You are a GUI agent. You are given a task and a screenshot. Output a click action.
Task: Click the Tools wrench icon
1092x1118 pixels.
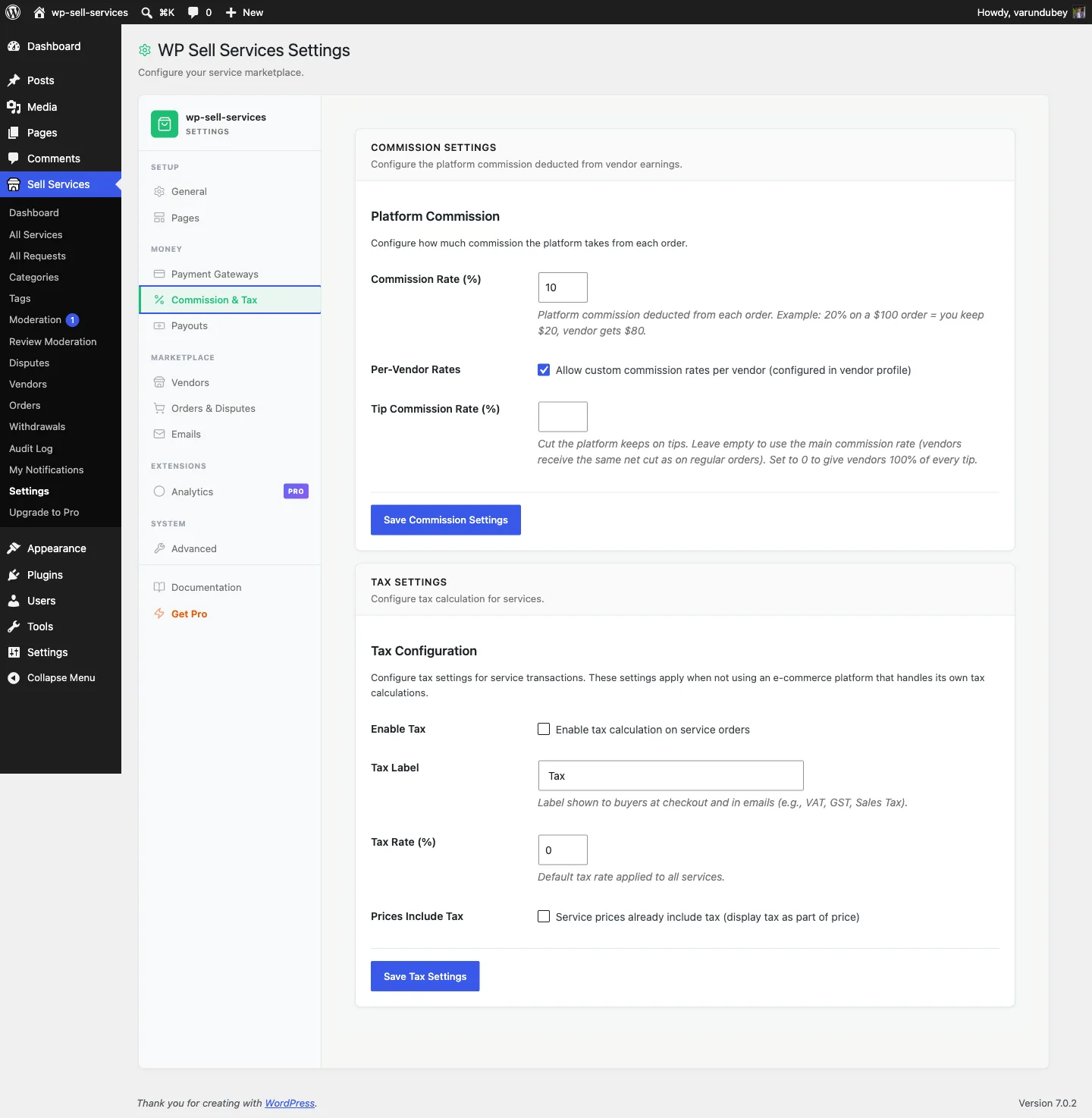pos(14,627)
